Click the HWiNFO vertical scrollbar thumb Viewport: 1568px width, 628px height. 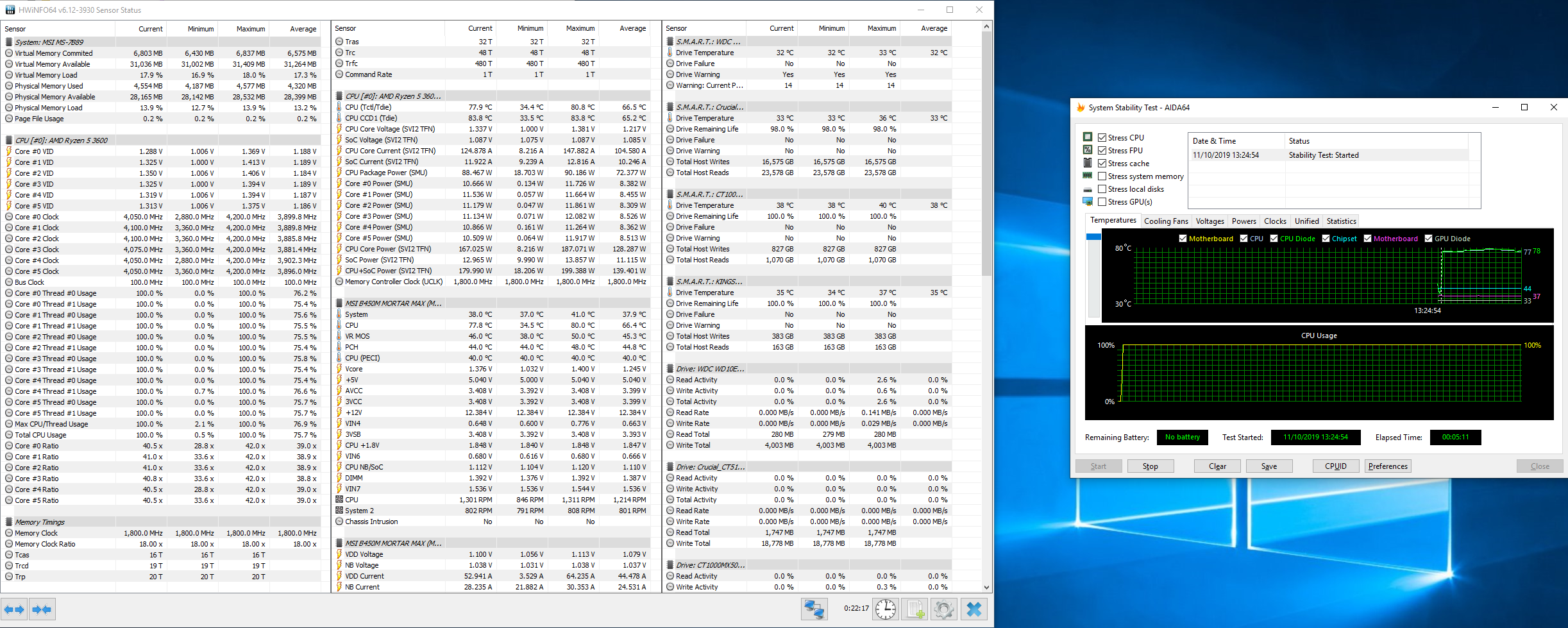coord(986,154)
